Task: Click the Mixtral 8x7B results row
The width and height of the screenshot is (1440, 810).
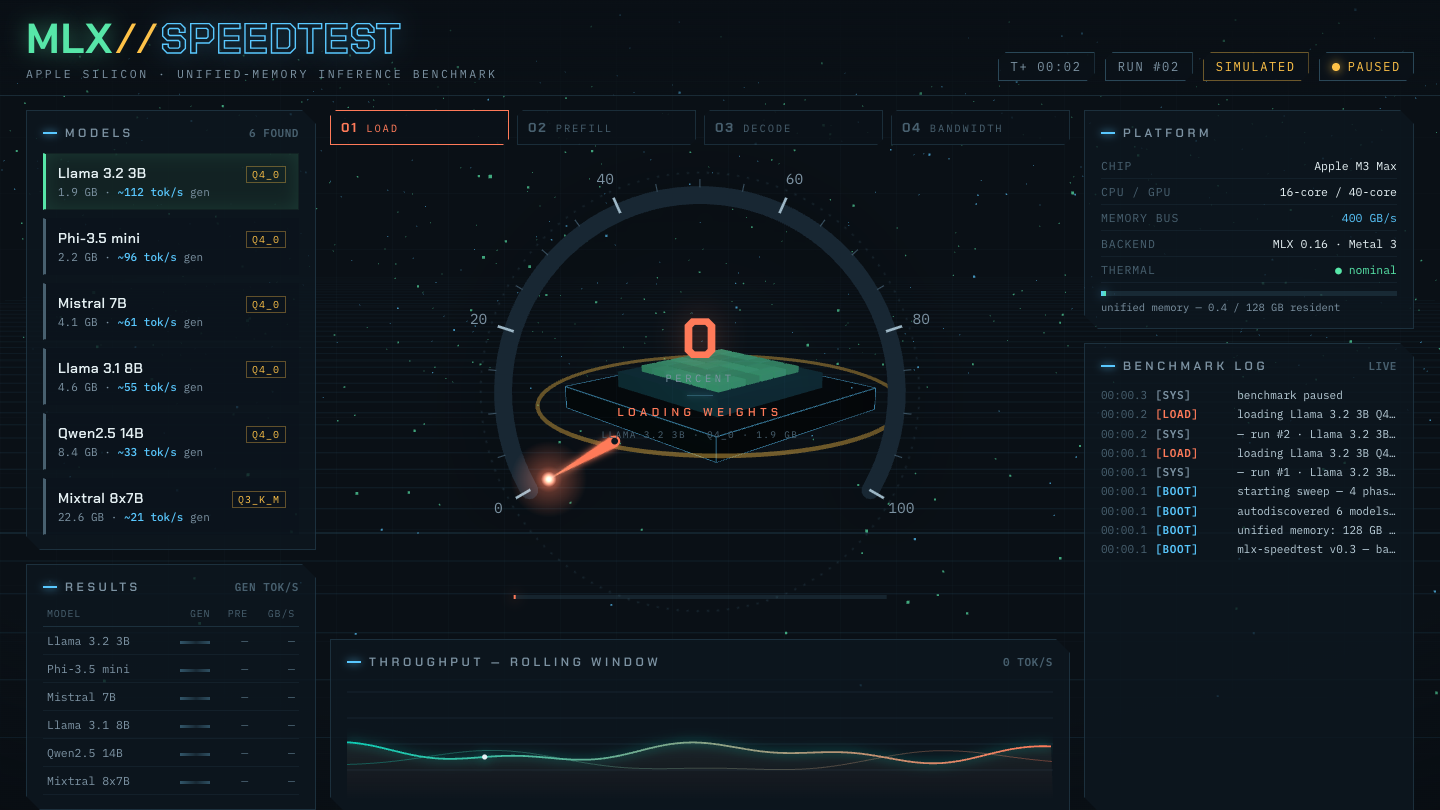Action: 171,781
